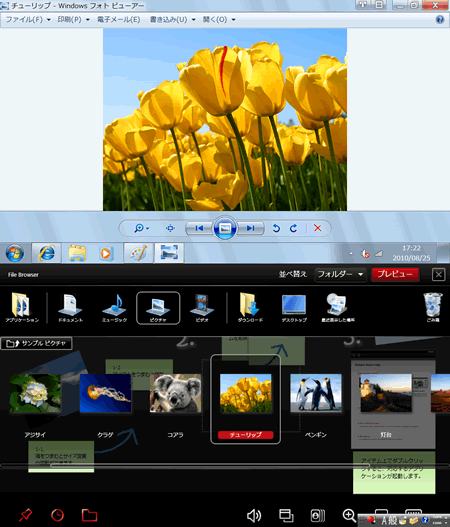Open the フォルダー sort dropdown
This screenshot has height=527, width=450.
340,274
